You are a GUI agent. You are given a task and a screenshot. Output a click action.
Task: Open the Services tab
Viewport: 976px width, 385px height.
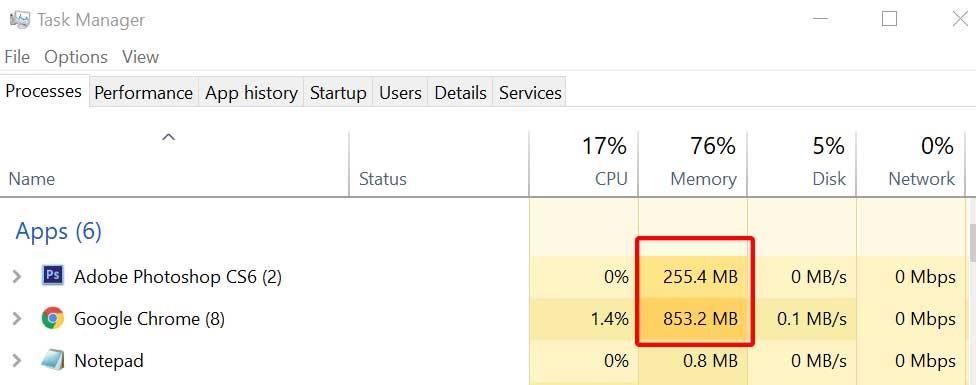pos(530,93)
